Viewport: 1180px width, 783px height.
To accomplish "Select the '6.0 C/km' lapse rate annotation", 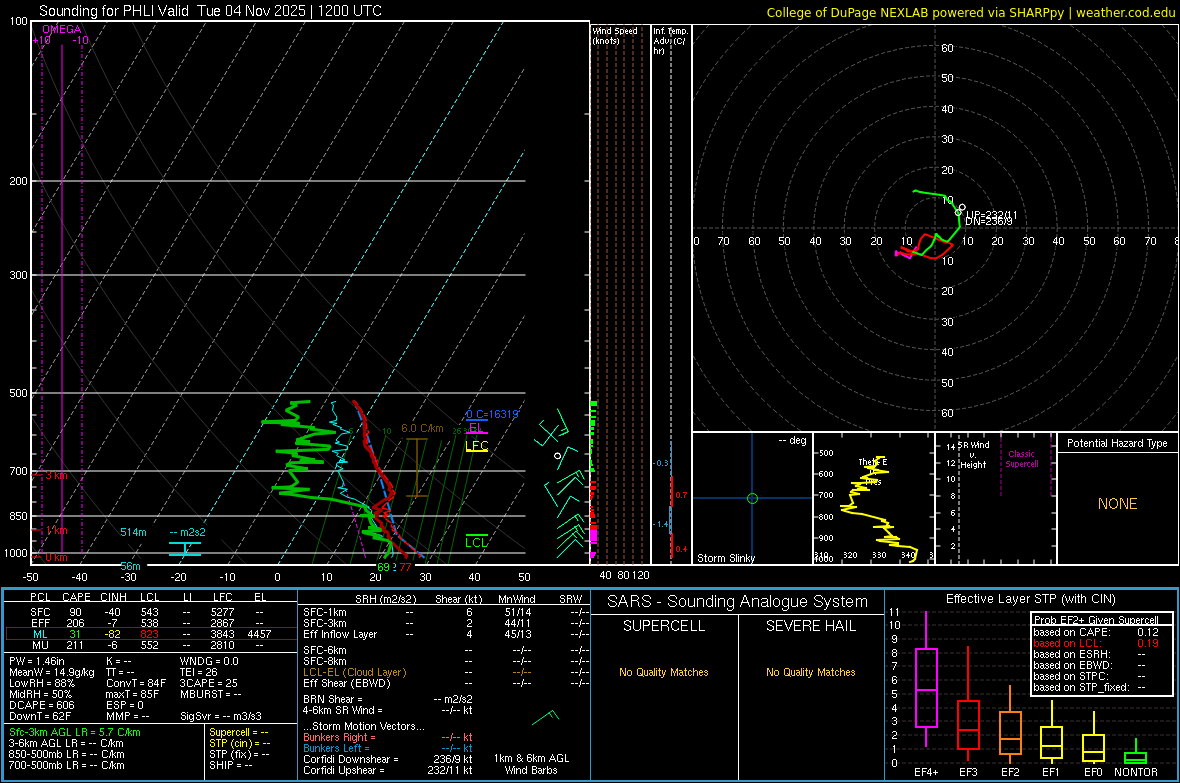I will click(x=422, y=428).
